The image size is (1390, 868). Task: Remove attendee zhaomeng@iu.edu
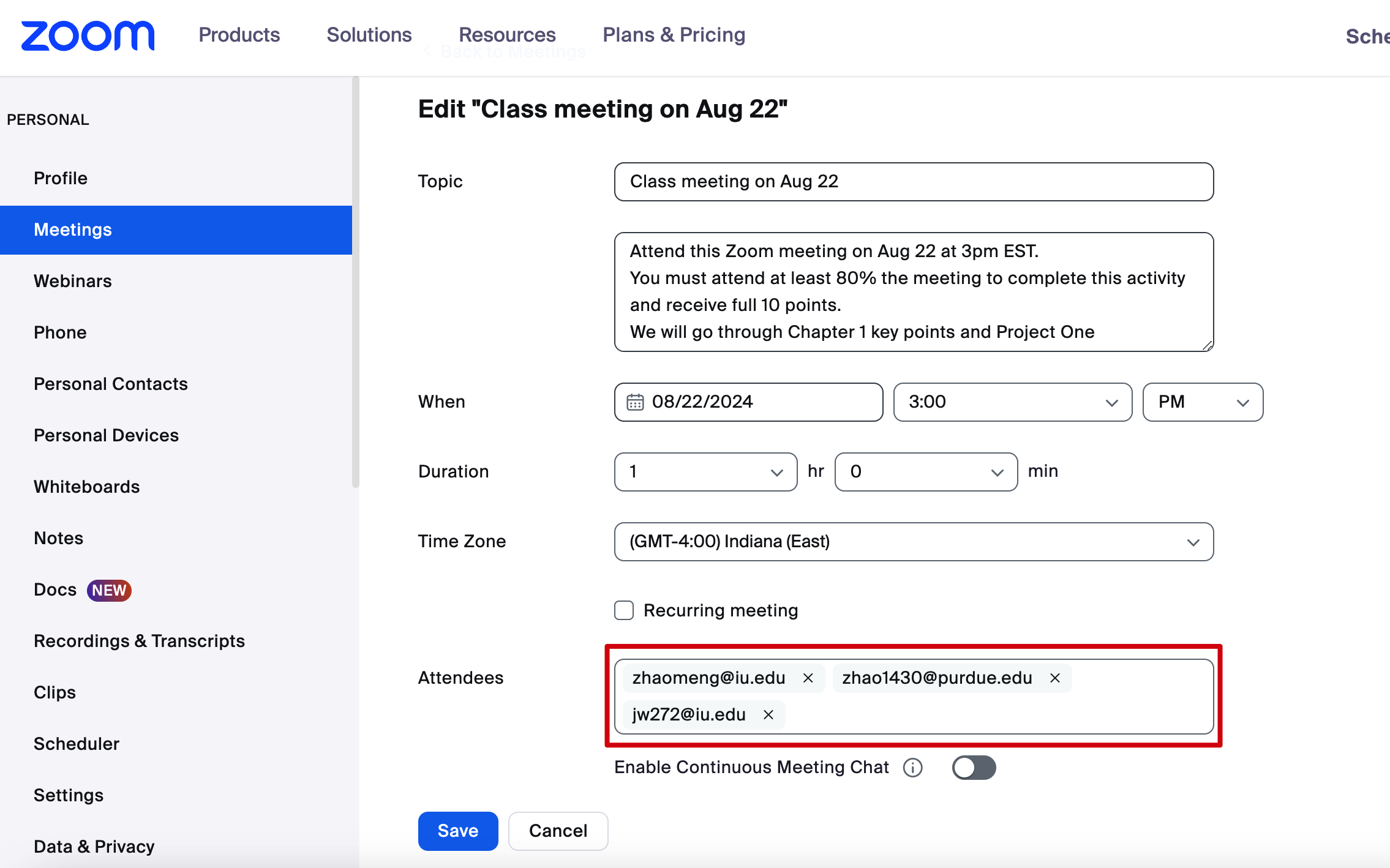(x=808, y=678)
